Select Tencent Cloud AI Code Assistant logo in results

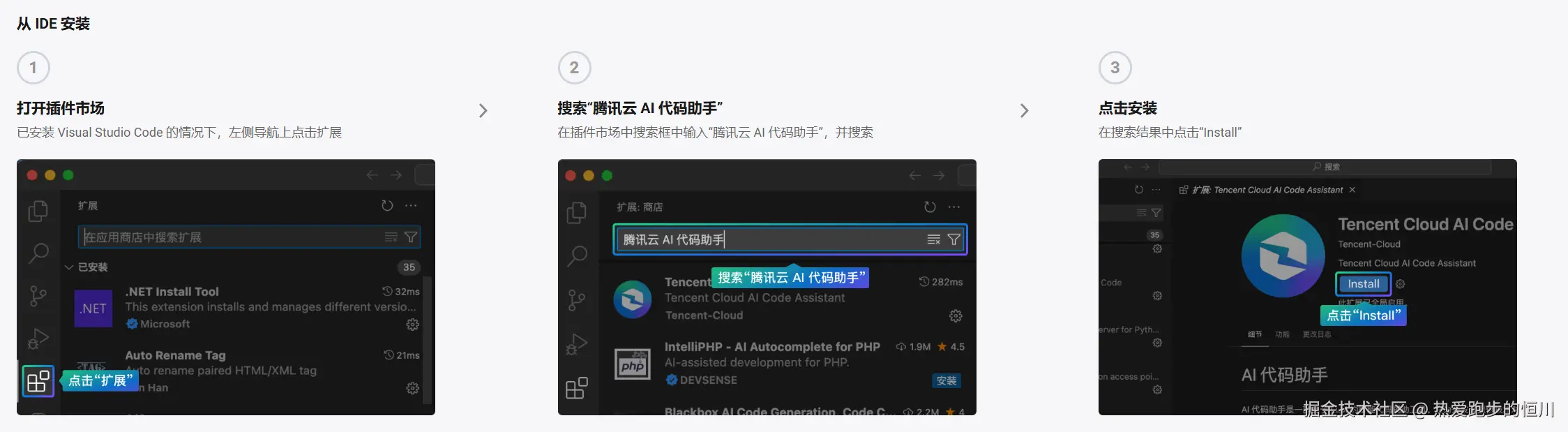tap(633, 299)
